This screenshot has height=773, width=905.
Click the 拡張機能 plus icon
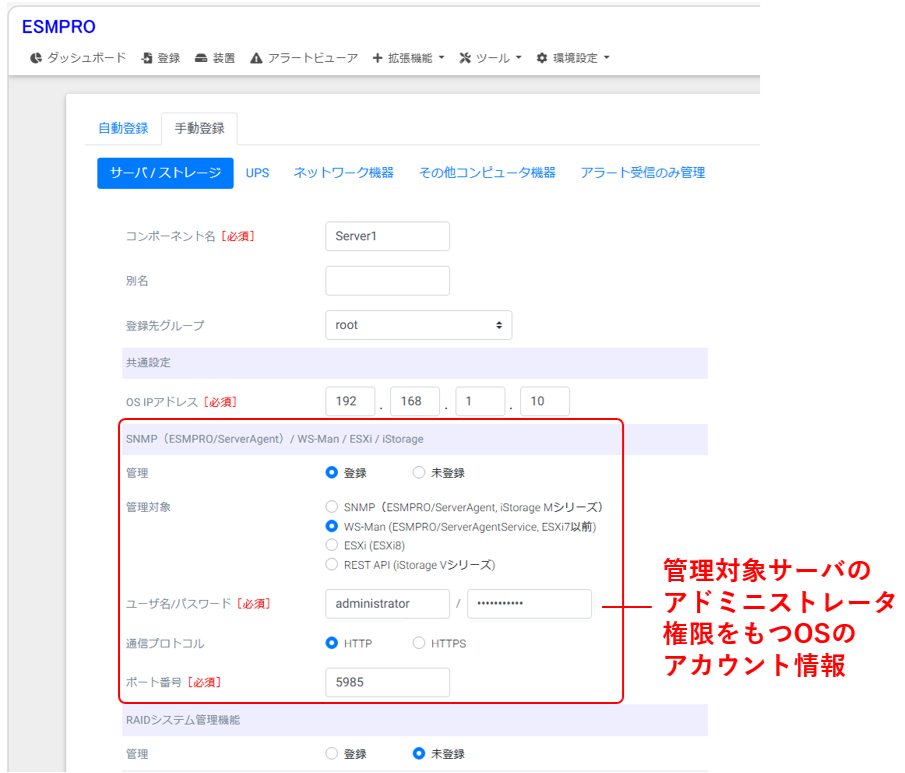point(377,58)
